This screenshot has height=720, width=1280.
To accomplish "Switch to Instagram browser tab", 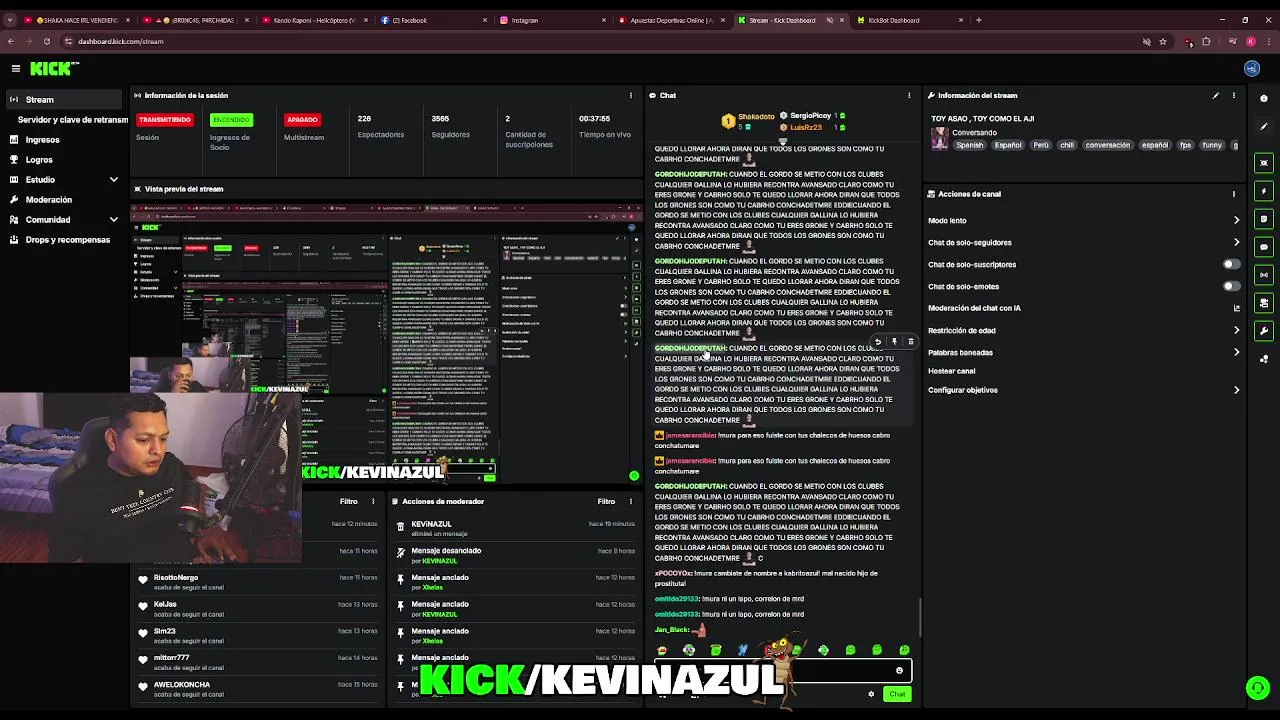I will [553, 20].
